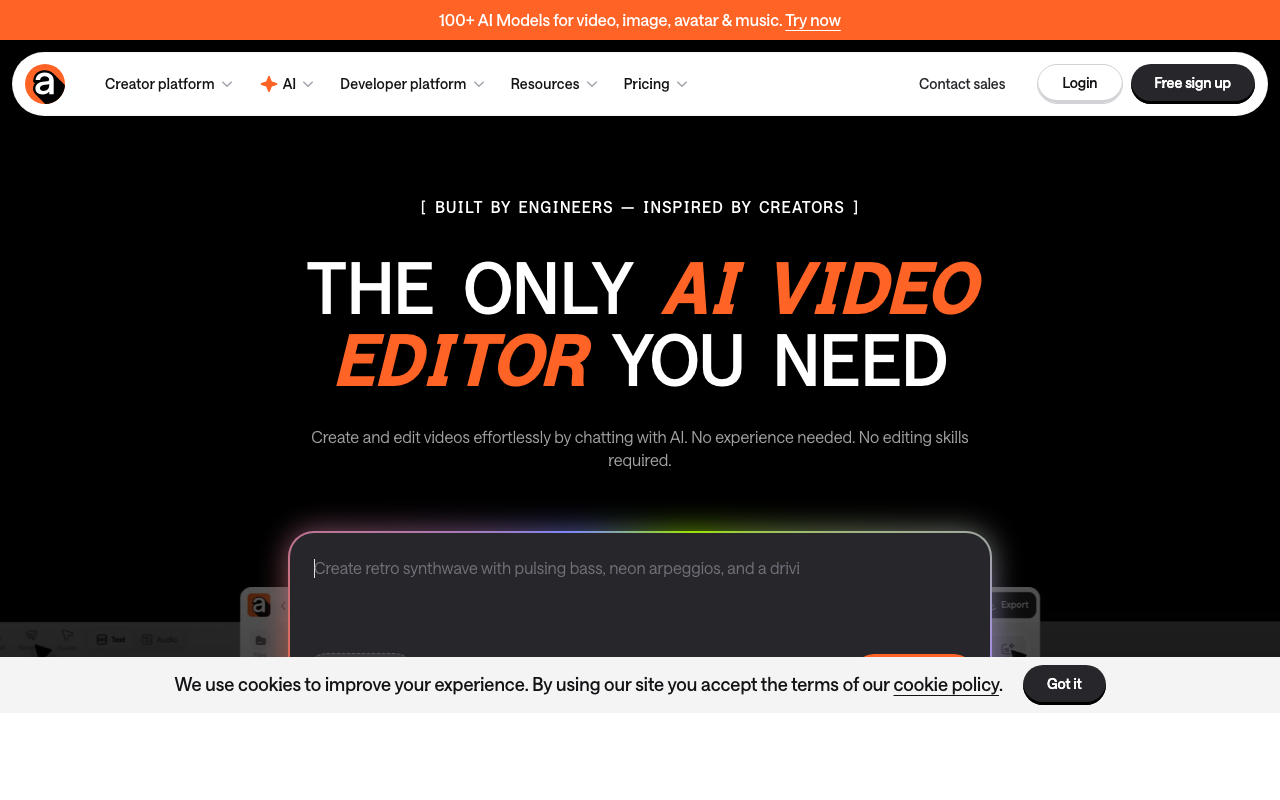This screenshot has height=800, width=1280.
Task: Focus the AI prompt text box
Action: point(640,590)
